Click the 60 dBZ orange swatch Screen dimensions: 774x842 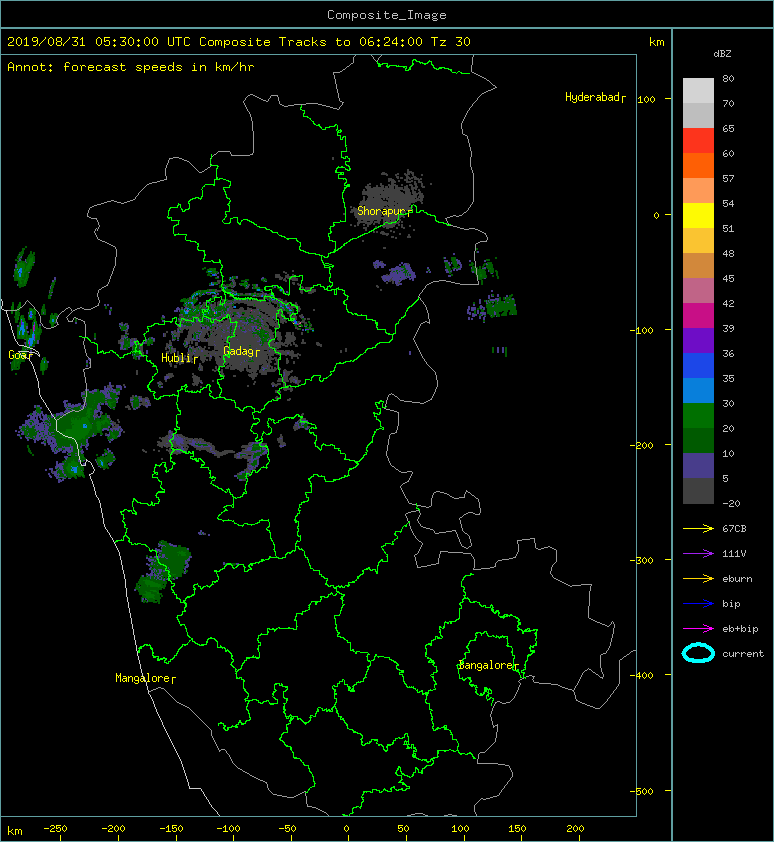pyautogui.click(x=698, y=165)
